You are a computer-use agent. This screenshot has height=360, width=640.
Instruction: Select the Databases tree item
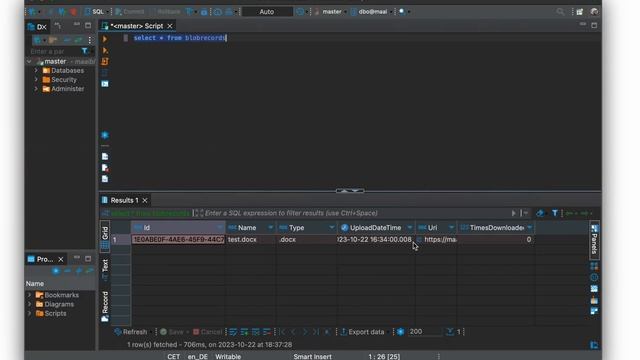coord(63,71)
